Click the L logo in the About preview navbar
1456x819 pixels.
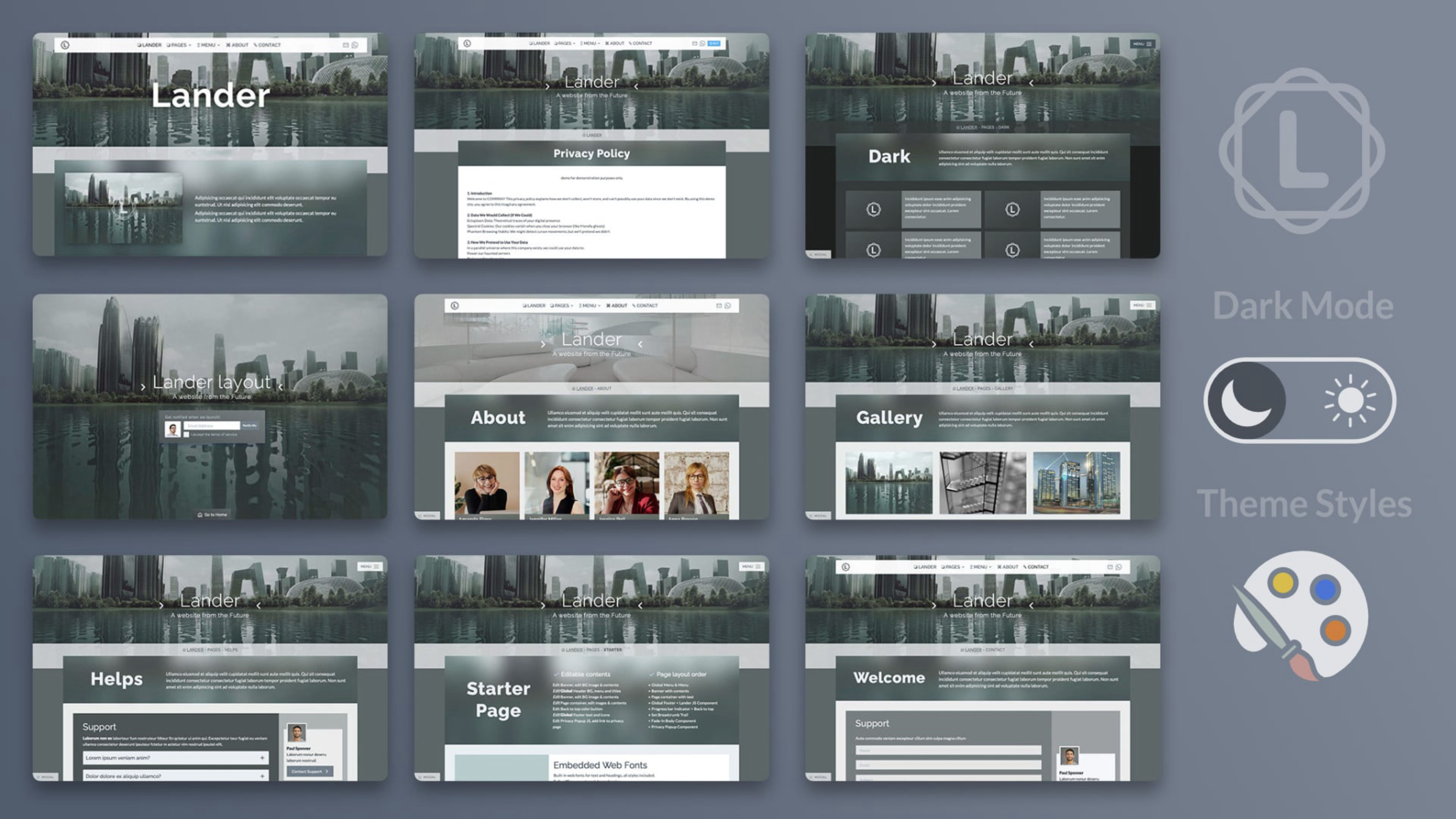pyautogui.click(x=455, y=305)
